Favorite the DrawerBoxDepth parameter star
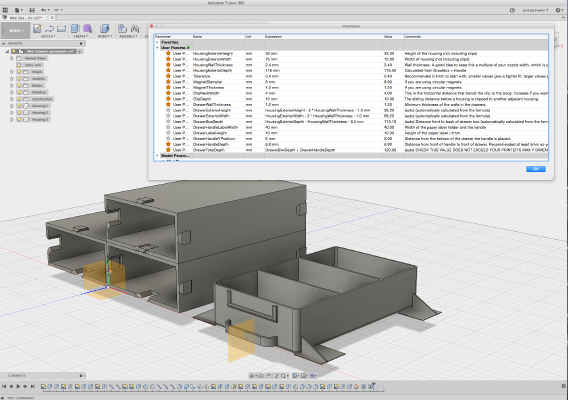Screen dimensions: 568x400 click(x=168, y=121)
